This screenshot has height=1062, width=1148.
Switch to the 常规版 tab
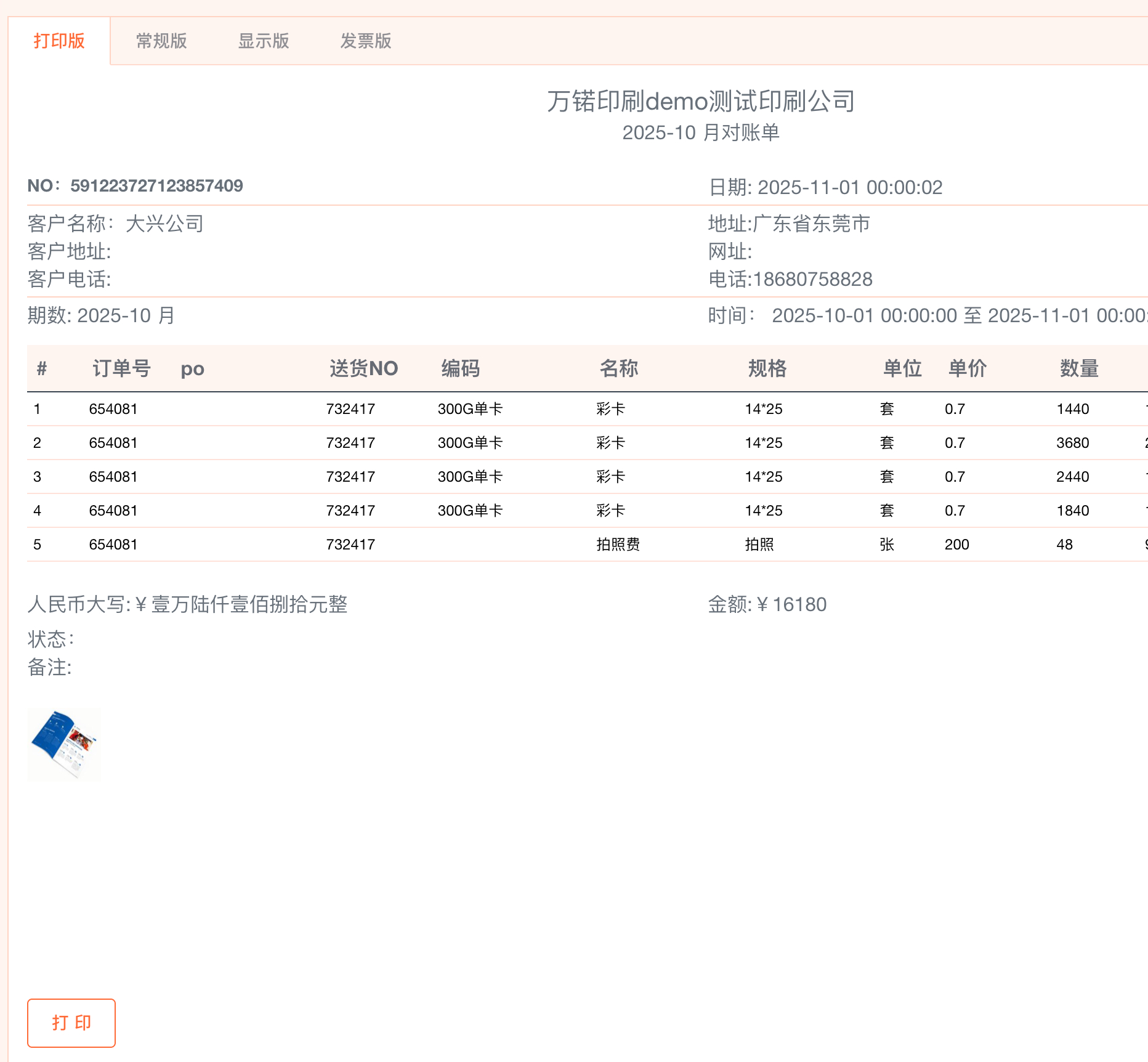pyautogui.click(x=161, y=41)
